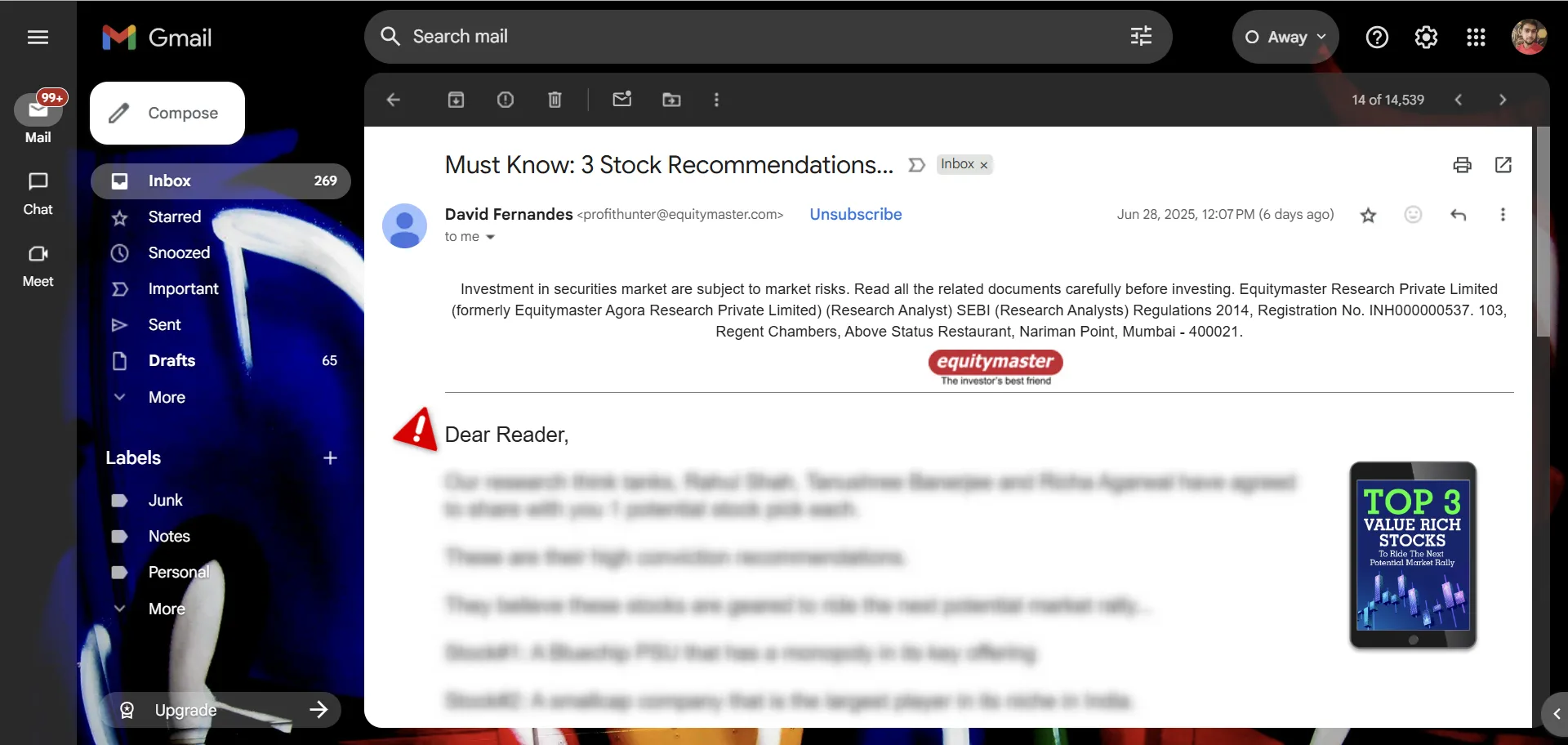This screenshot has width=1568, height=745.
Task: Star this message
Action: coord(1368,215)
